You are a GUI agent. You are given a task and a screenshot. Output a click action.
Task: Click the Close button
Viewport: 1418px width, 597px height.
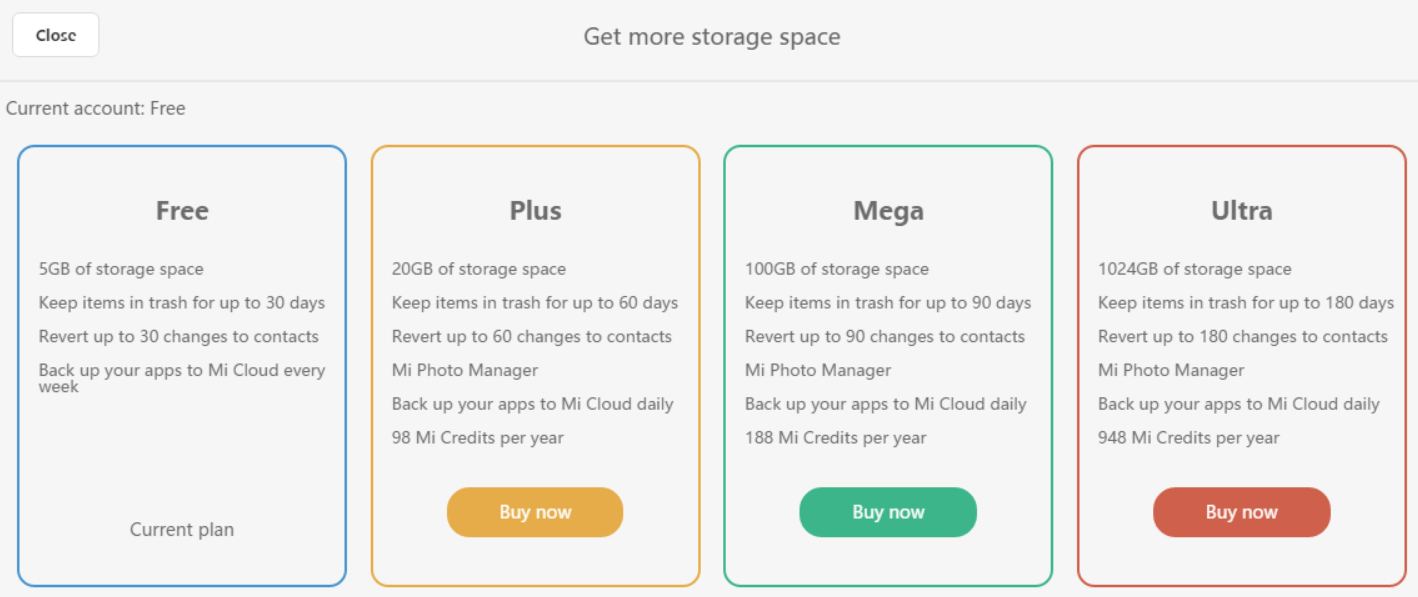click(x=55, y=35)
